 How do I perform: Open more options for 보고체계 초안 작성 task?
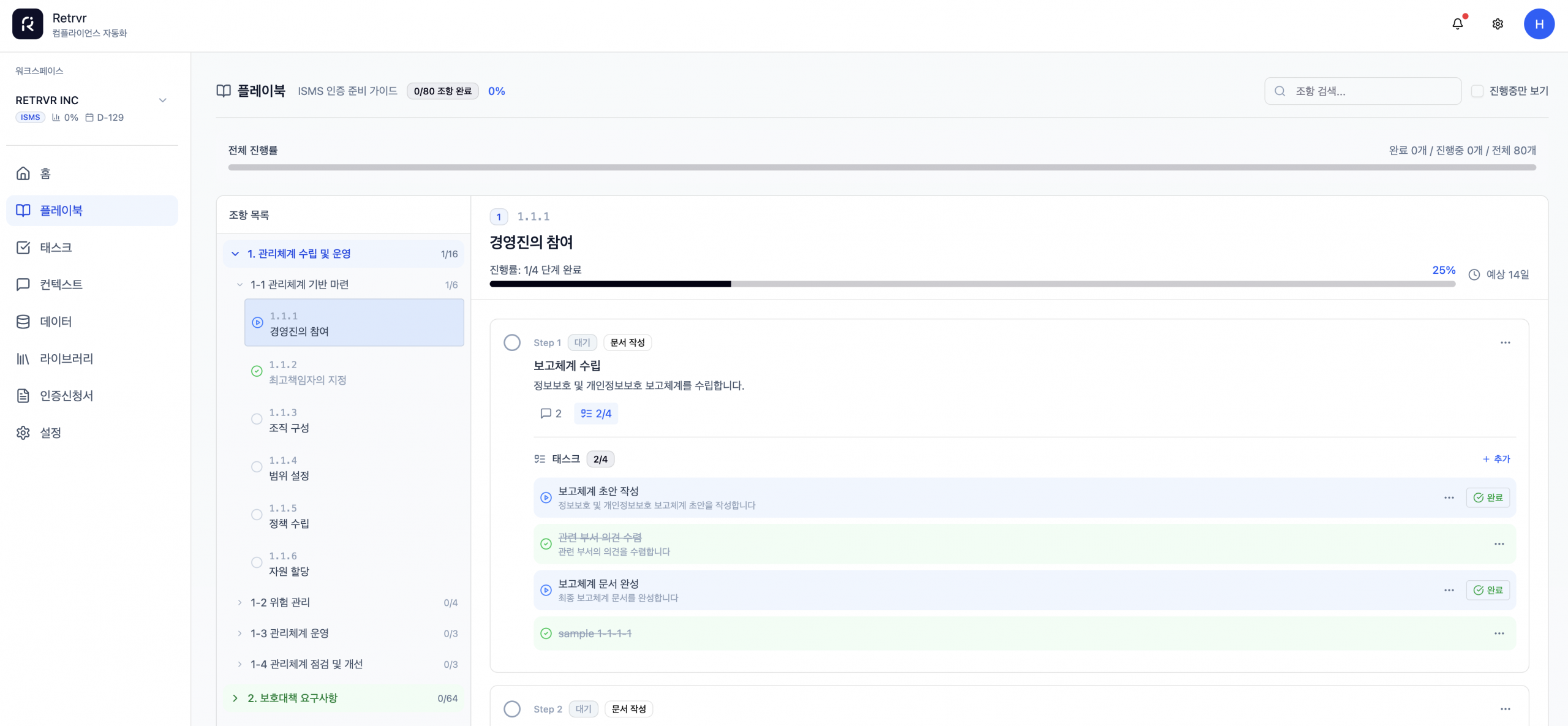1449,497
